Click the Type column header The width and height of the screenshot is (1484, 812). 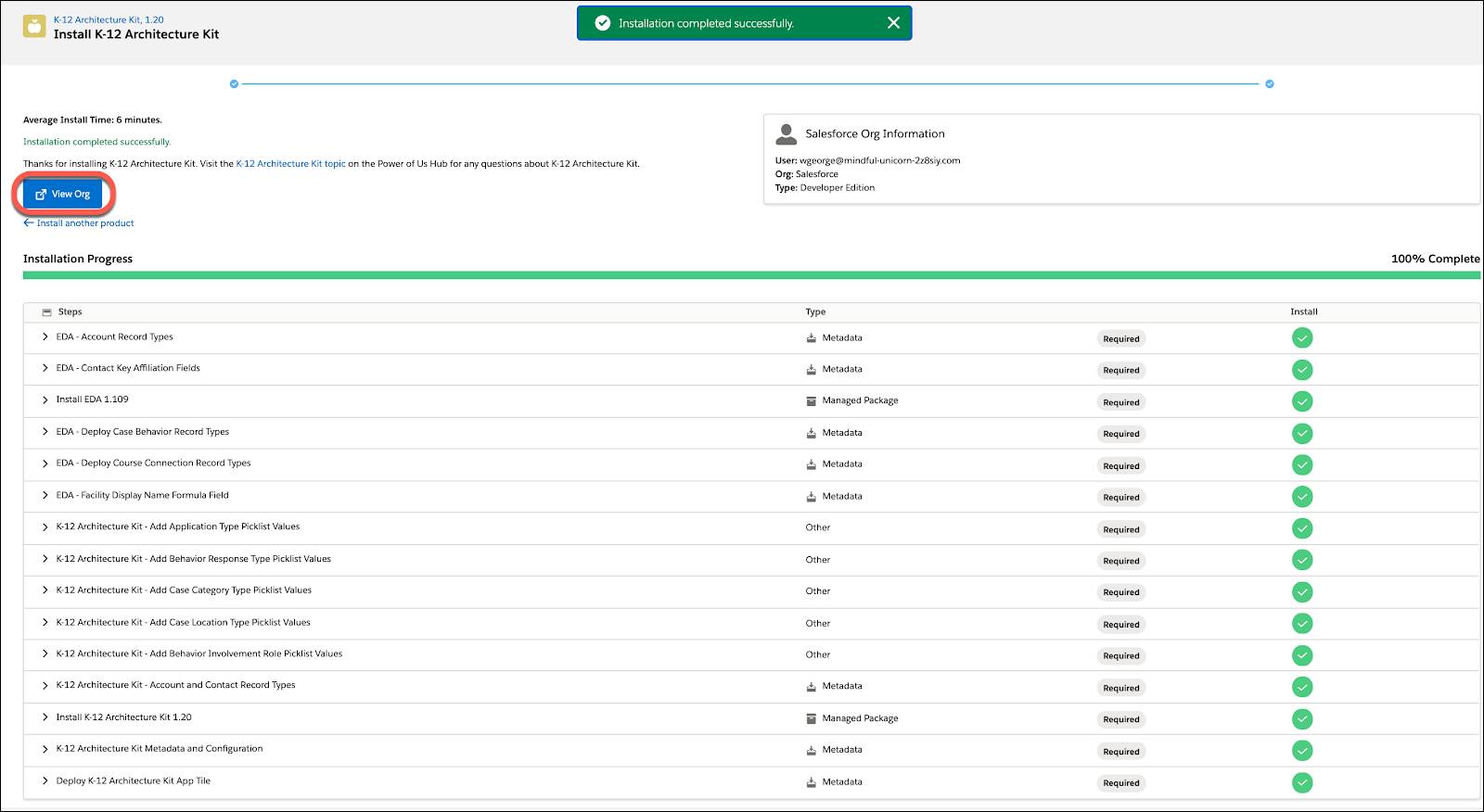click(815, 312)
